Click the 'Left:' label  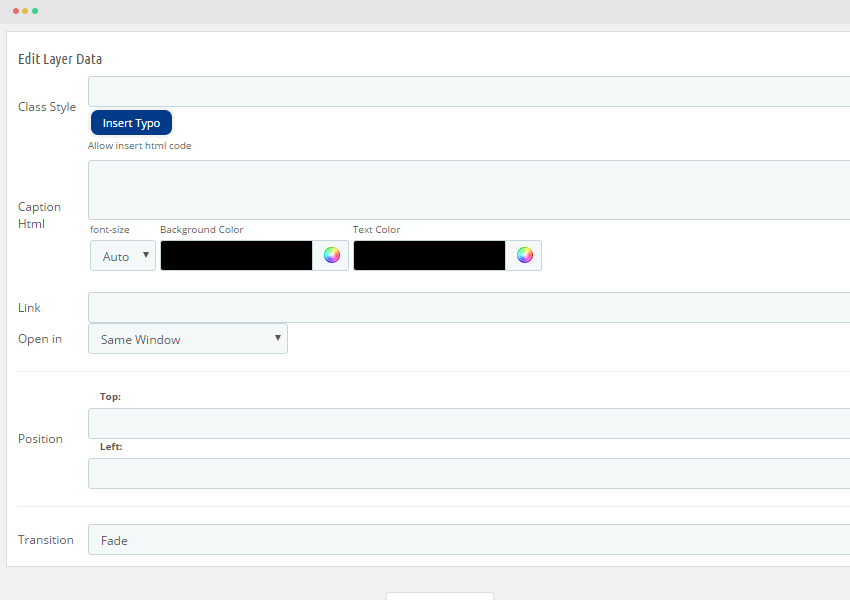click(111, 447)
